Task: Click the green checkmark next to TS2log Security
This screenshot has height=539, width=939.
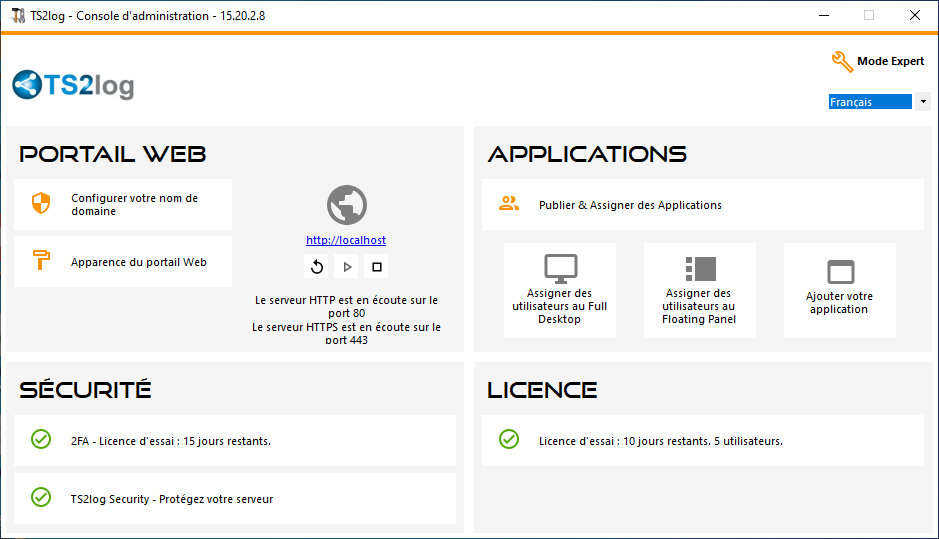Action: pos(41,497)
